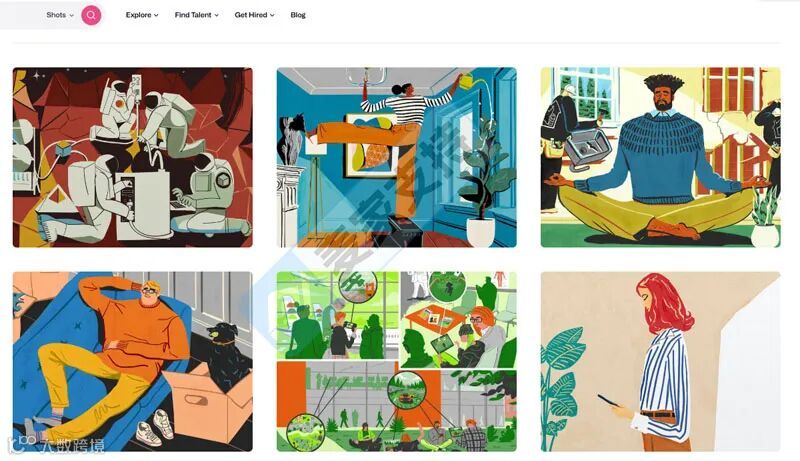Open the blue room plant-watering illustration

[x=396, y=158]
